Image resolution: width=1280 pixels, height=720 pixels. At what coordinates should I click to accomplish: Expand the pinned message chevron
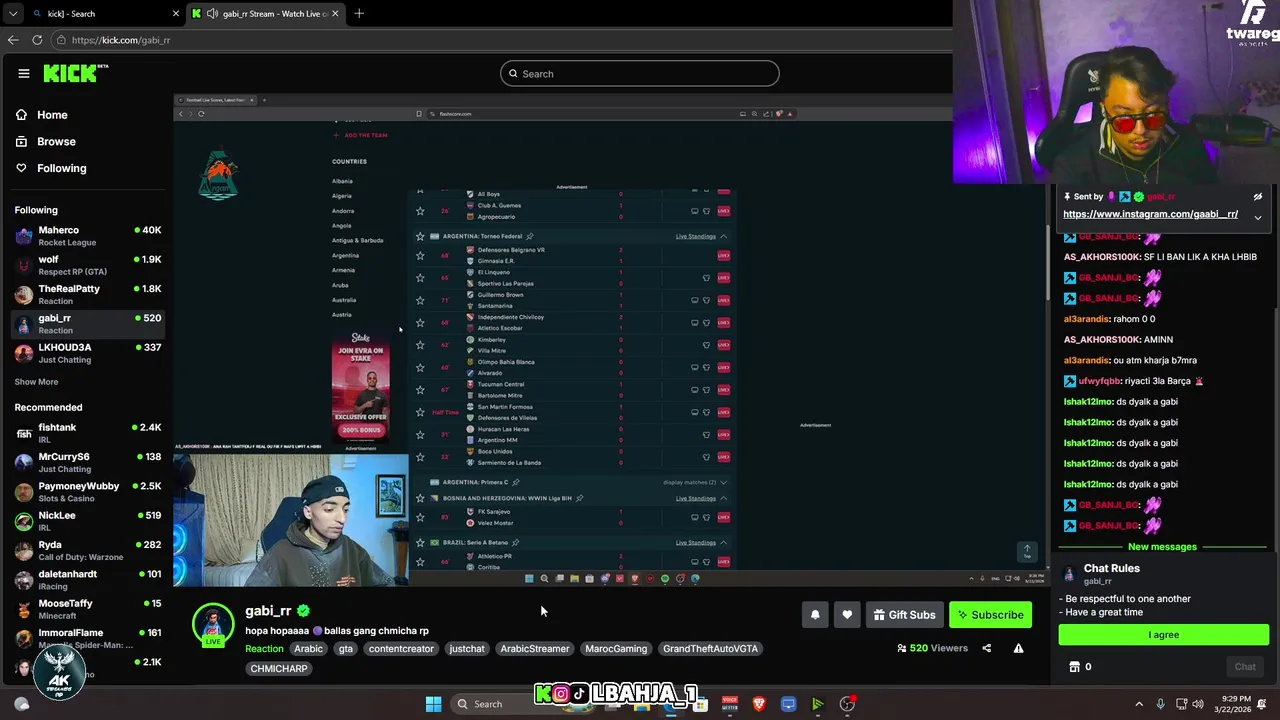tap(1258, 217)
